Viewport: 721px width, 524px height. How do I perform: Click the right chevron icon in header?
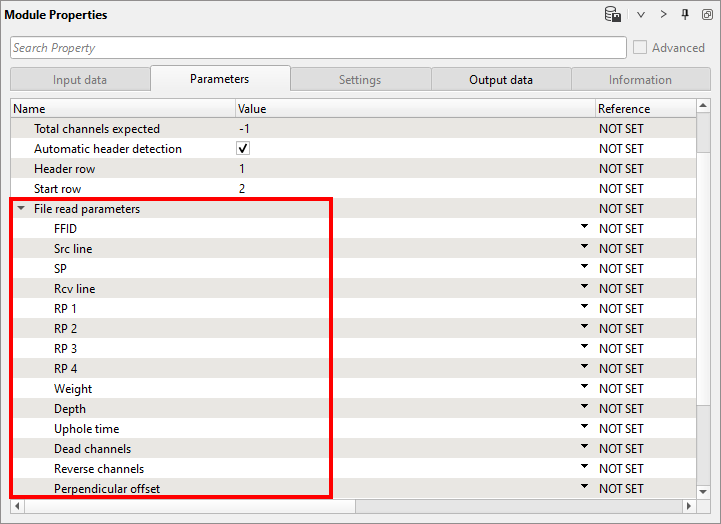coord(663,15)
